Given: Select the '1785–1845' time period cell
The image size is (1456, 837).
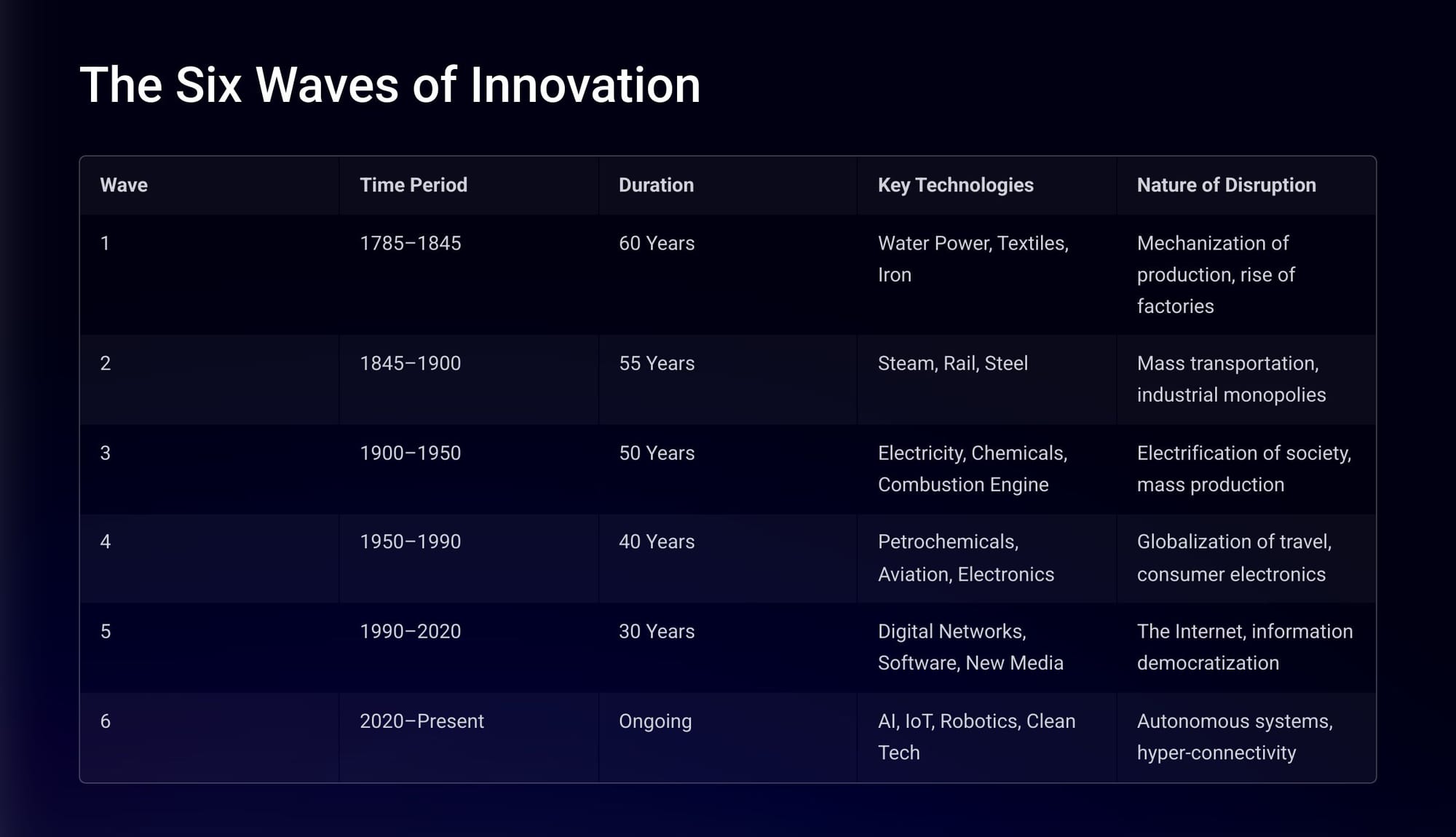Looking at the screenshot, I should 469,274.
